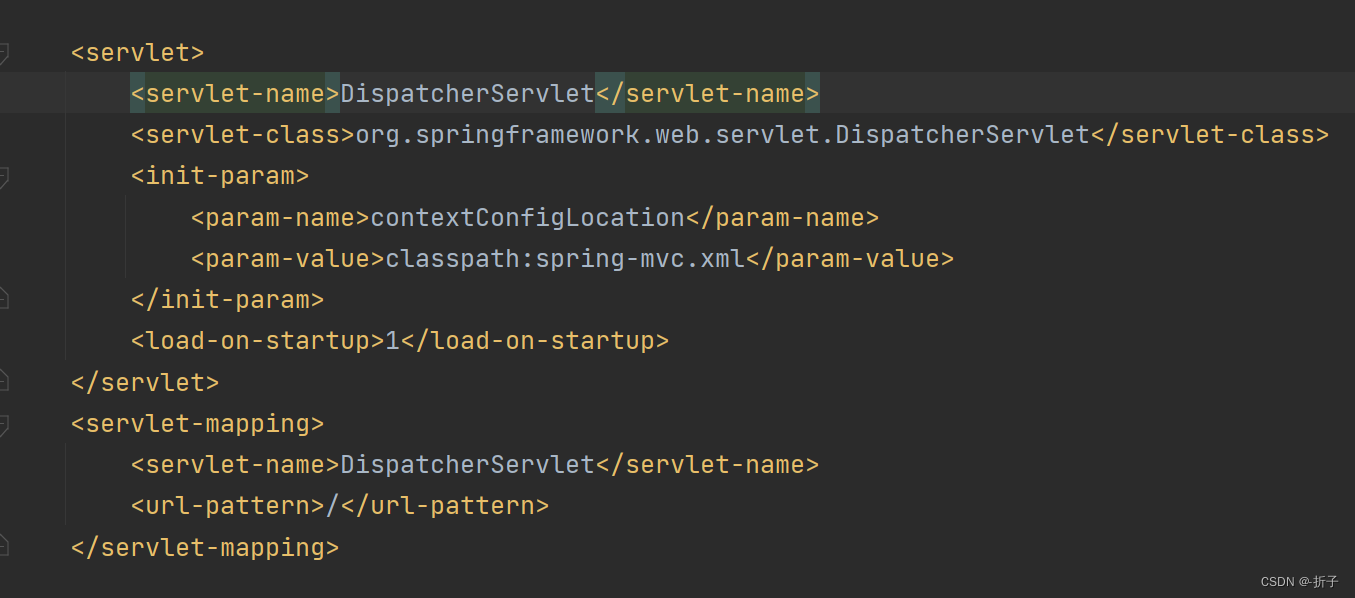Click opening <servlet-name> tag inside servlet-mapping block
The width and height of the screenshot is (1355, 598).
(x=235, y=464)
